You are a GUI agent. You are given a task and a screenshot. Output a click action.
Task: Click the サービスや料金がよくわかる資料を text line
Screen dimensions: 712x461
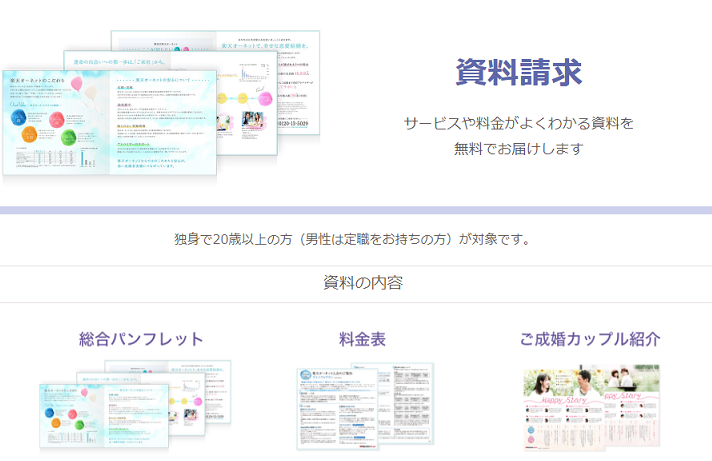pyautogui.click(x=518, y=123)
